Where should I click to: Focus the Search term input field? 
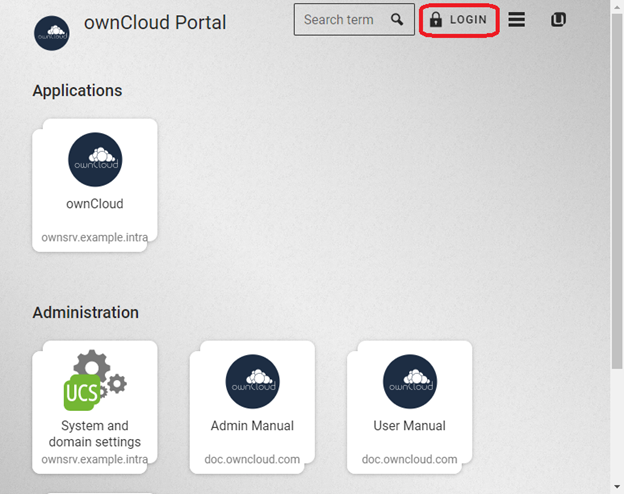point(354,20)
